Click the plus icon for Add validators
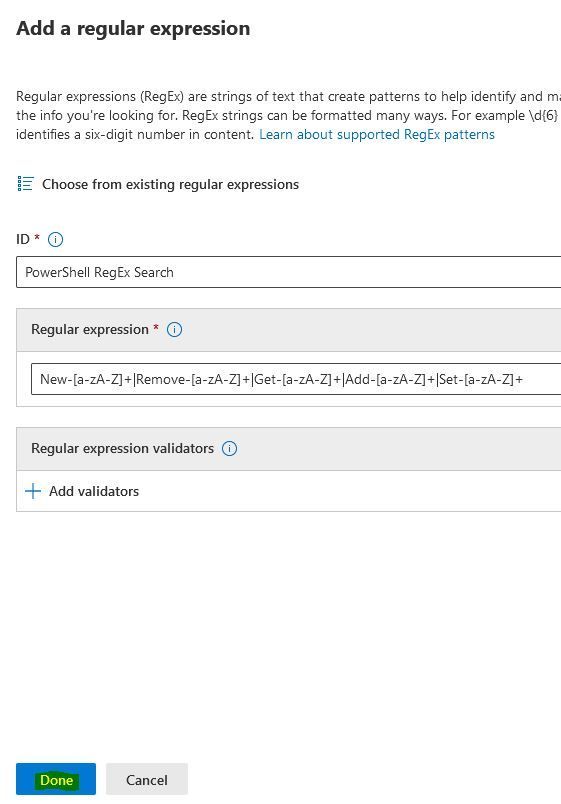 (x=33, y=491)
